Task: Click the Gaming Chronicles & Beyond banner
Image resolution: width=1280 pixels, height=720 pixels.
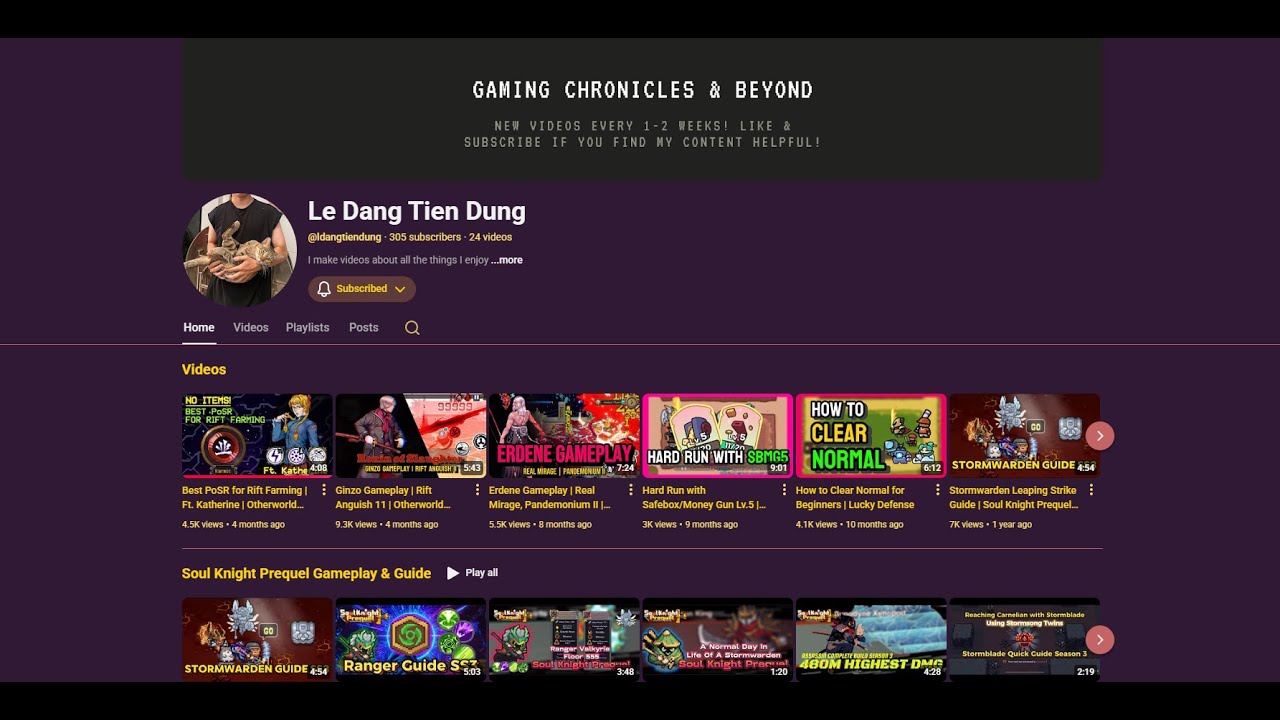Action: pos(642,110)
